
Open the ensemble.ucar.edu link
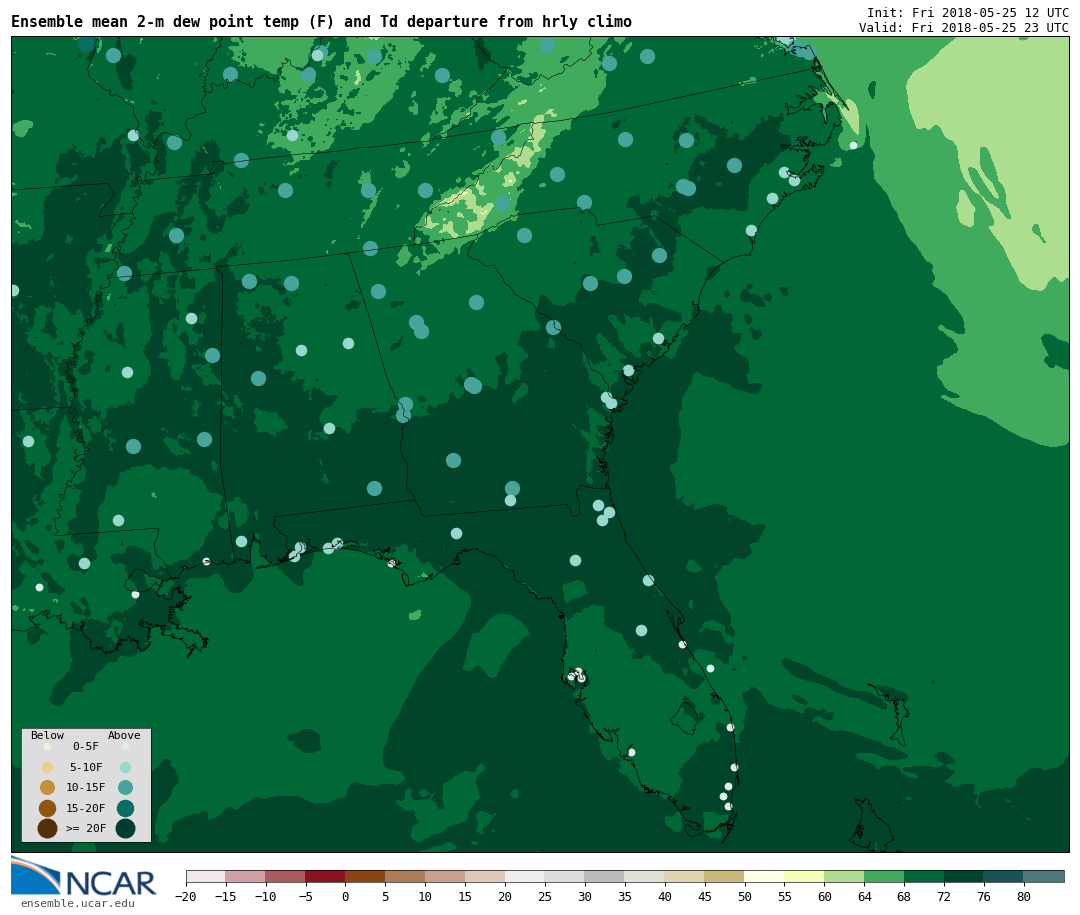[78, 903]
